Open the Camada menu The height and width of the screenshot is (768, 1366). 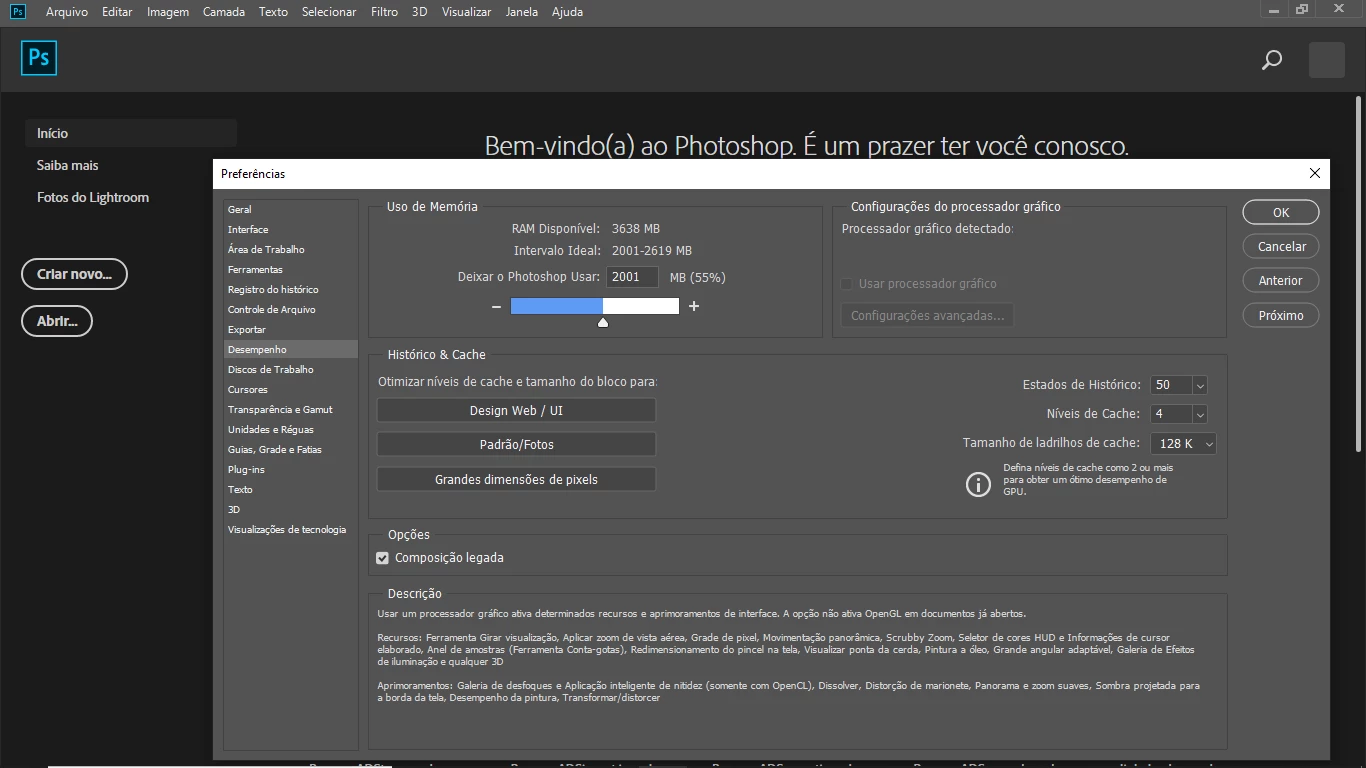click(225, 12)
